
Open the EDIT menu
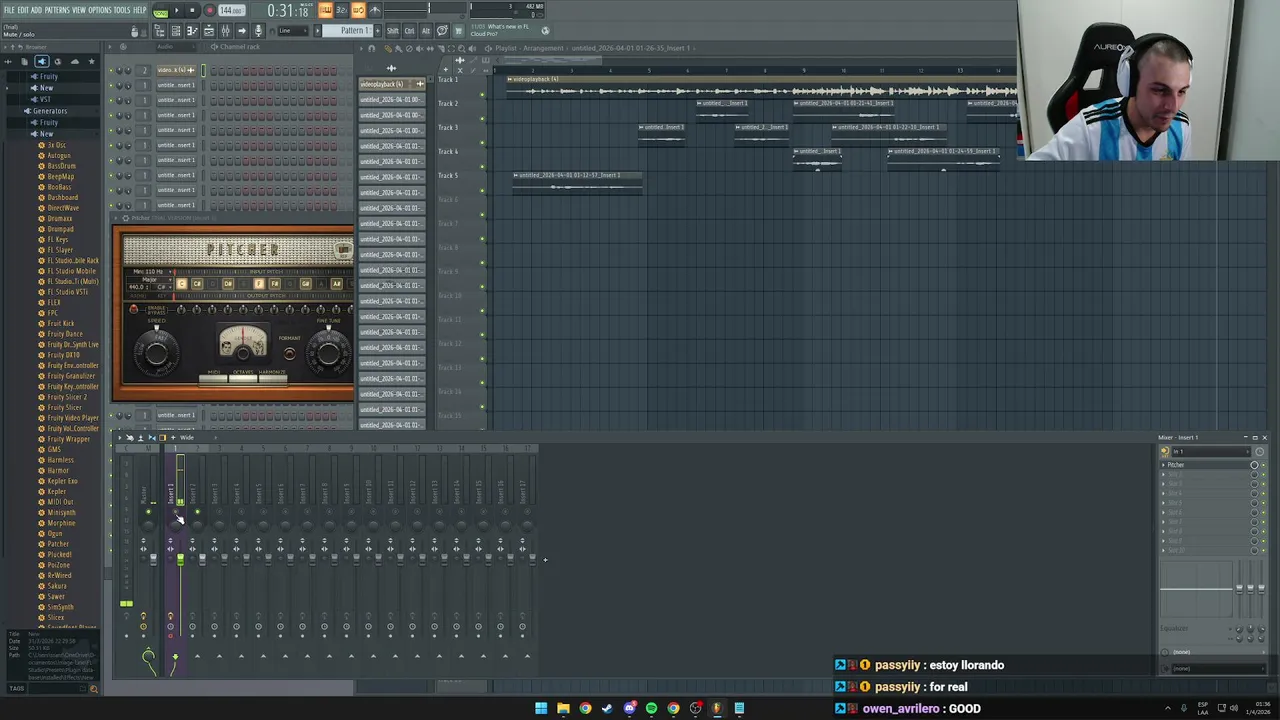[x=22, y=10]
